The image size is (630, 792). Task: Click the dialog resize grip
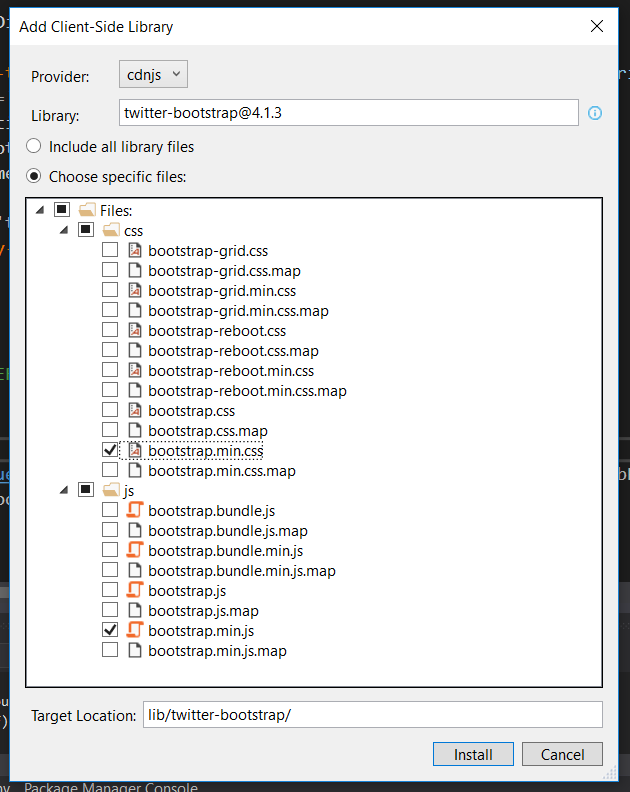(x=611, y=773)
